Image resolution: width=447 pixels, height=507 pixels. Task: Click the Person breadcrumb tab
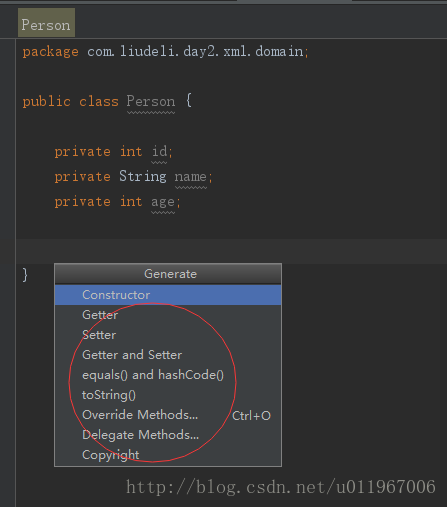click(46, 23)
